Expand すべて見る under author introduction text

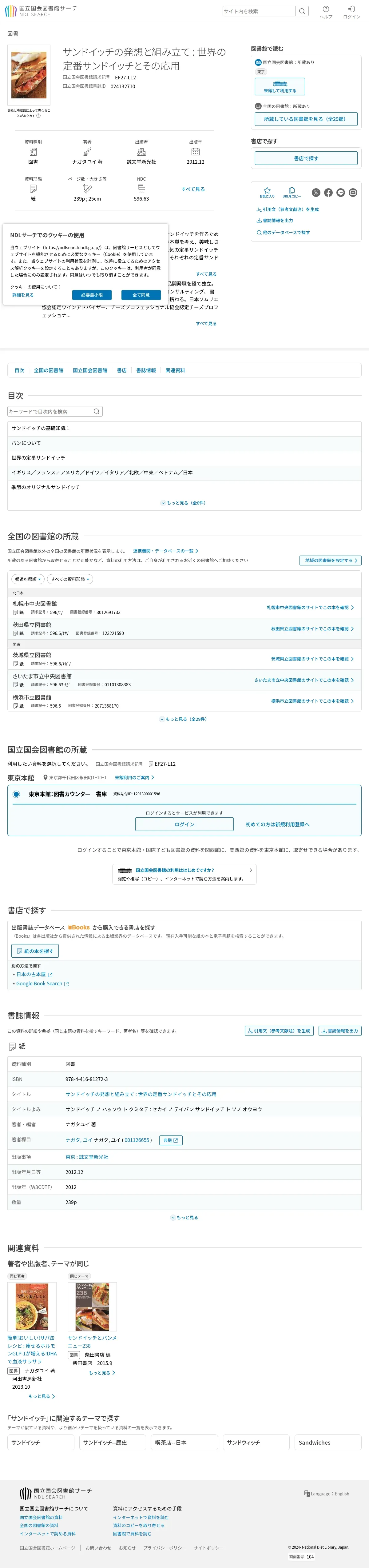pos(206,324)
